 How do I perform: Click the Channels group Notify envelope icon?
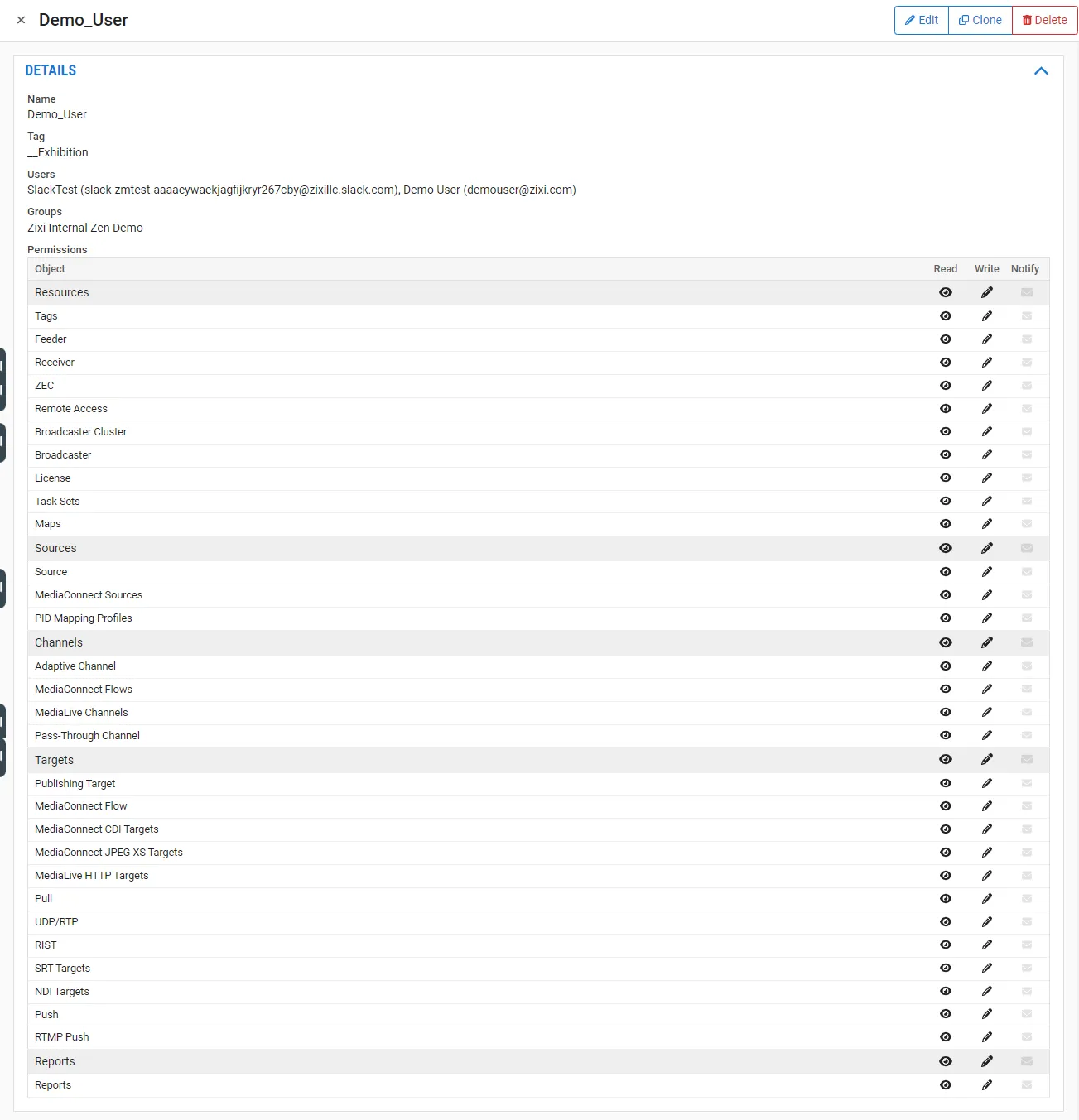coord(1027,642)
